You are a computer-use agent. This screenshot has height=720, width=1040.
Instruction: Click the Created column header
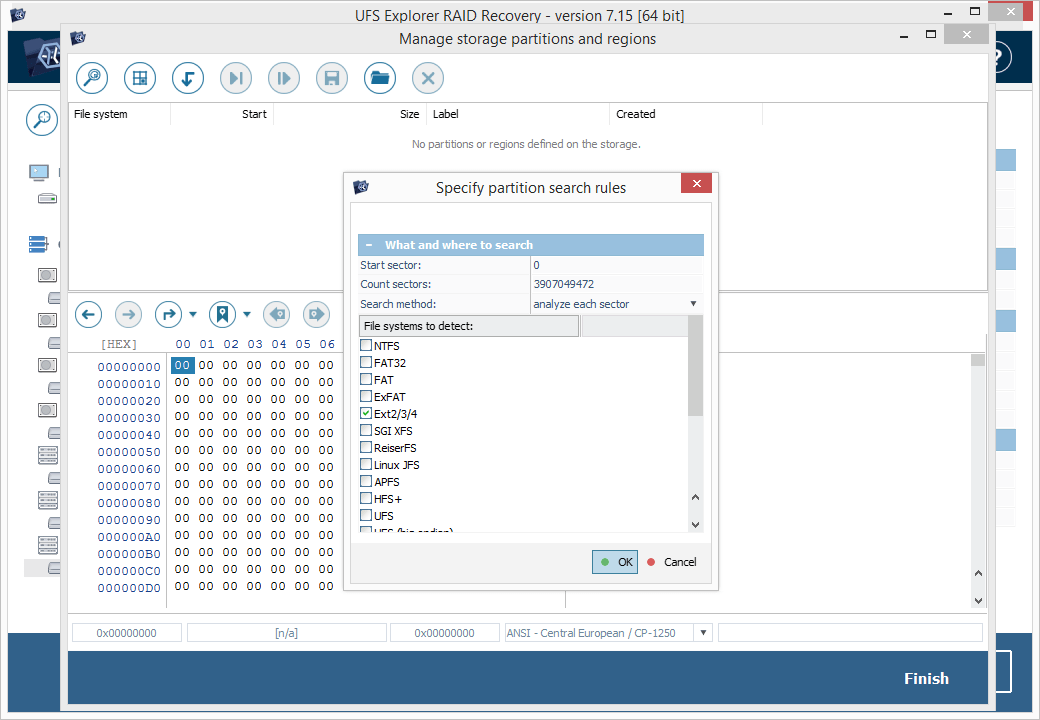coord(686,114)
